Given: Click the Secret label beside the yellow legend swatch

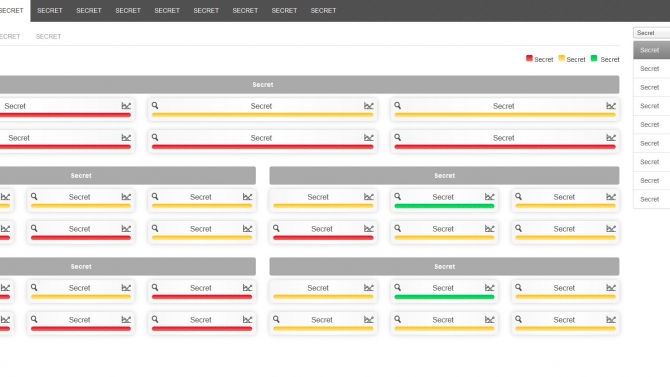Looking at the screenshot, I should [x=576, y=59].
